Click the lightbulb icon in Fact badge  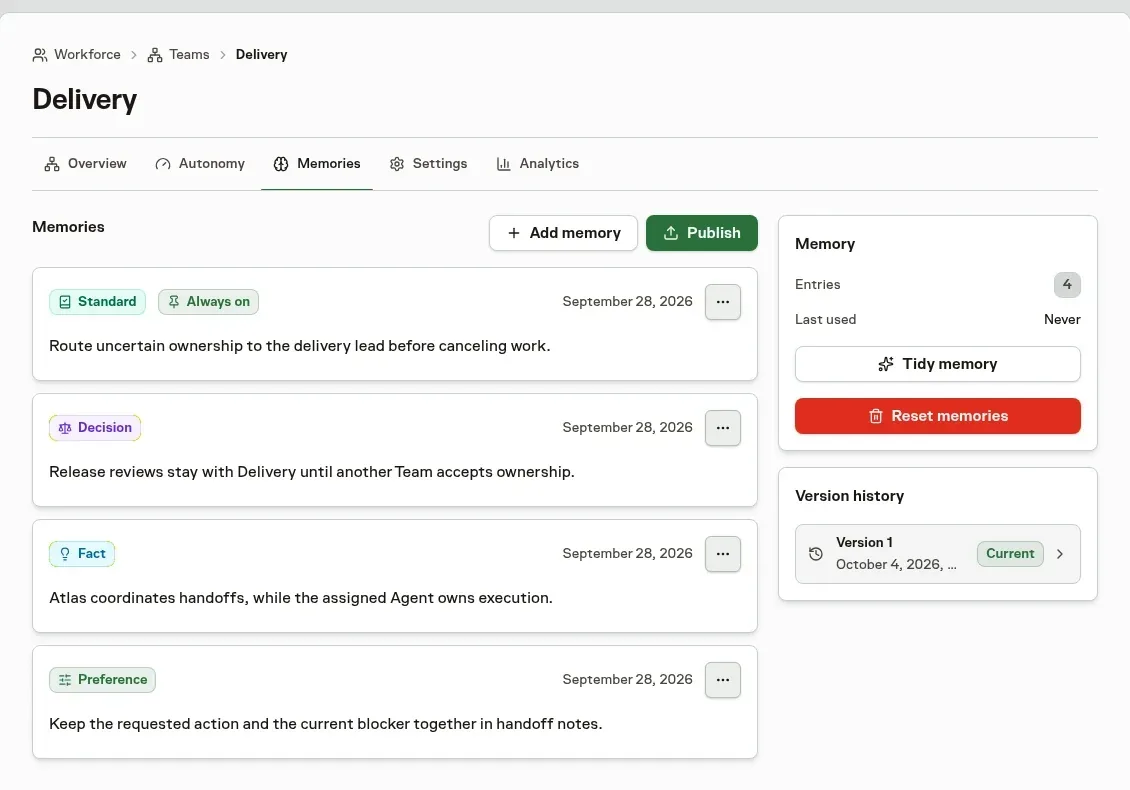(x=65, y=554)
